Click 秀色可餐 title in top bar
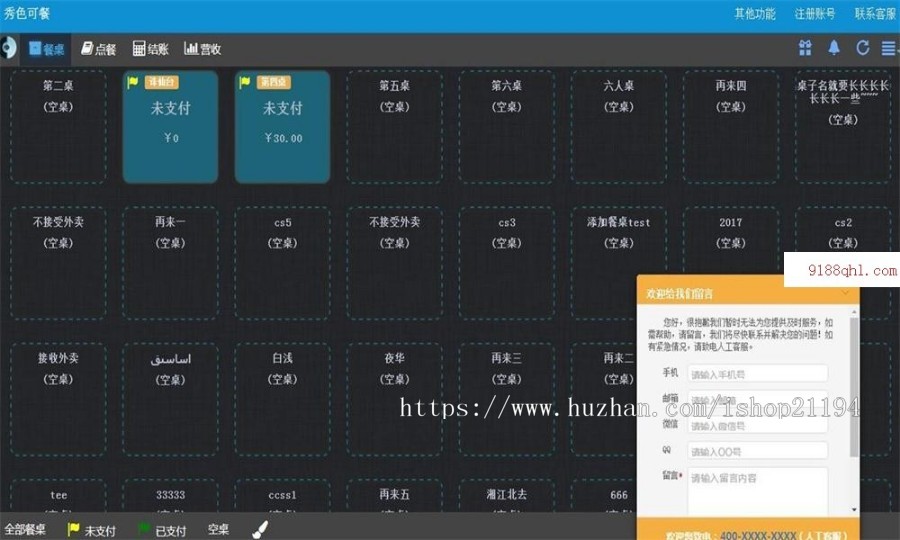The width and height of the screenshot is (900, 540). [27, 13]
